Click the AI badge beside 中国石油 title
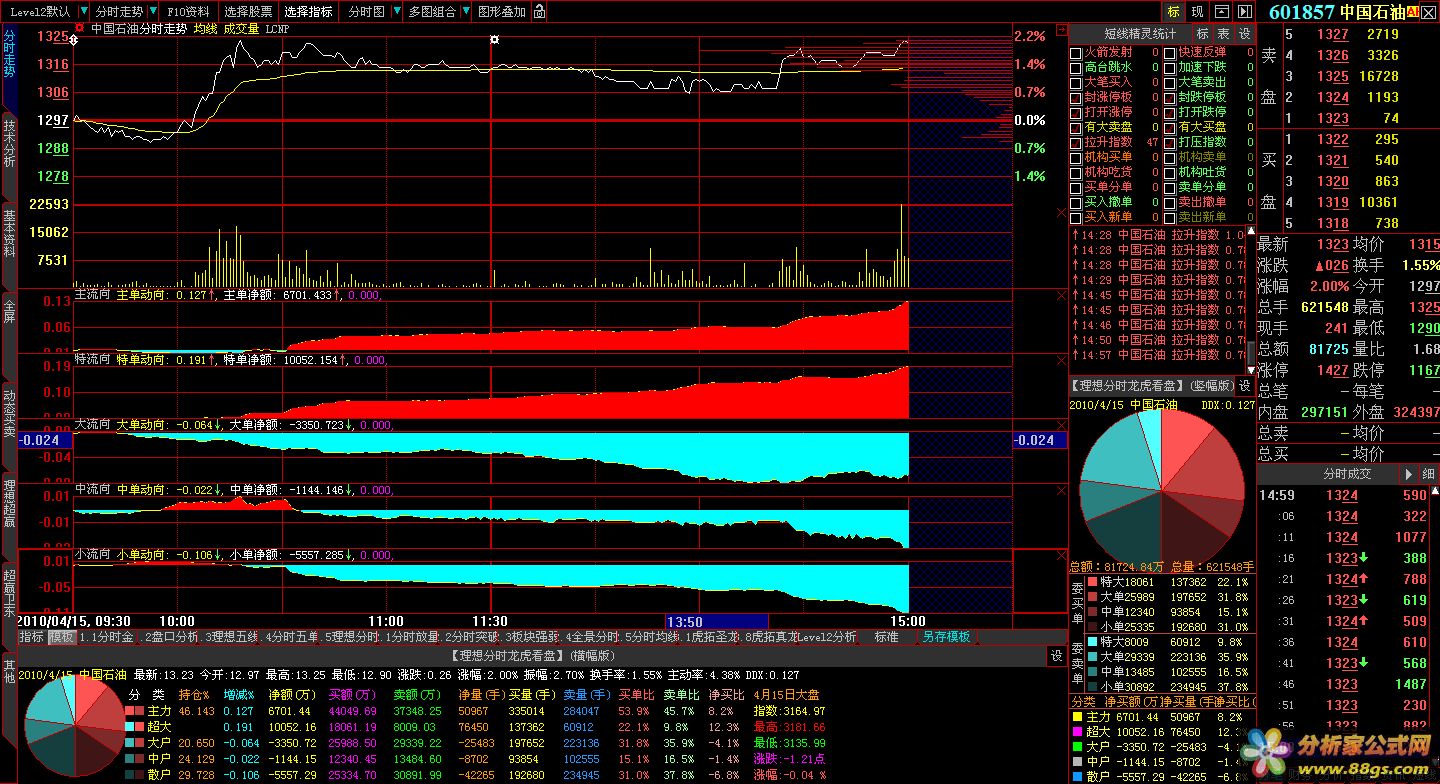 1413,11
